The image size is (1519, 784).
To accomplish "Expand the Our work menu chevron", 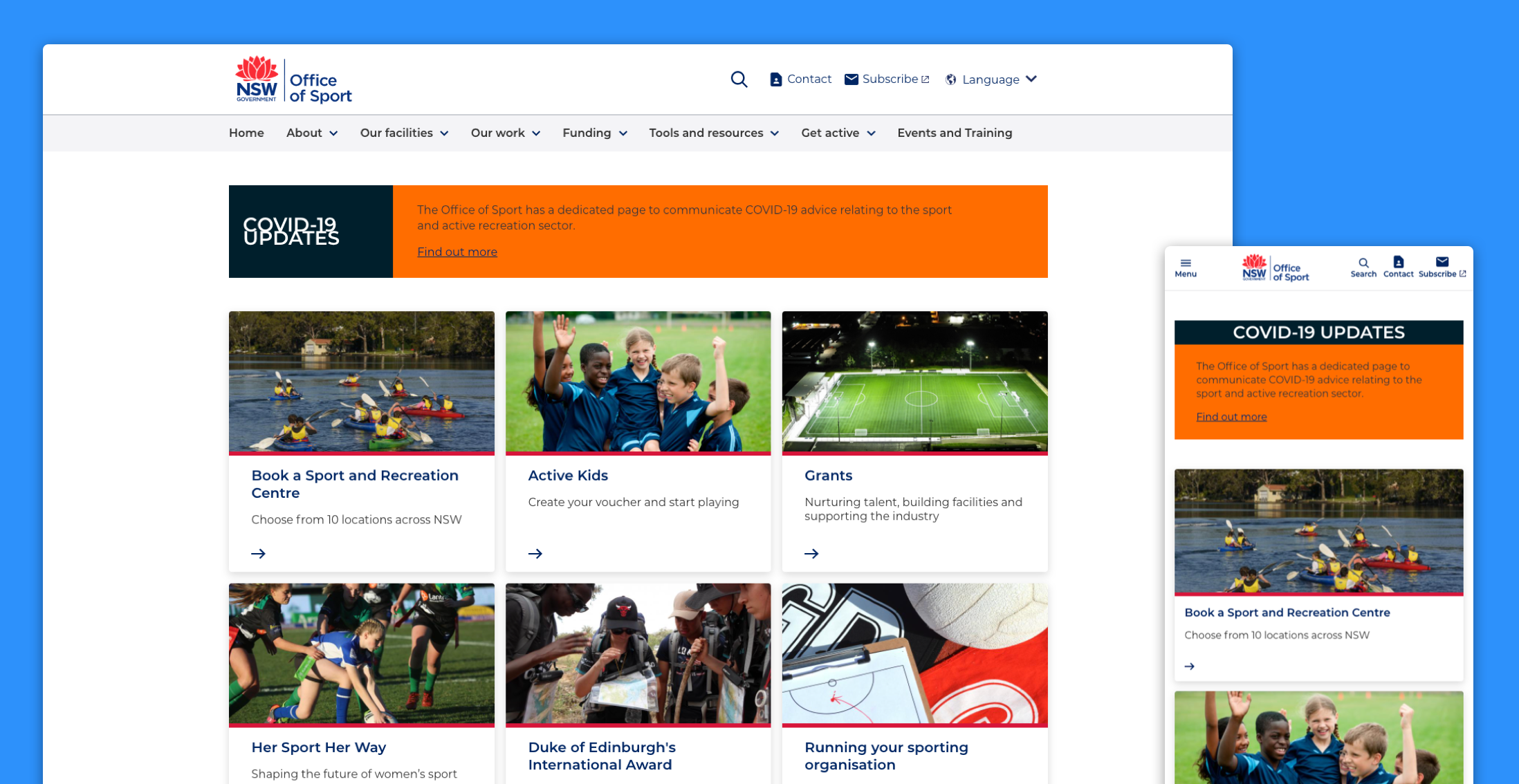I will tap(536, 133).
